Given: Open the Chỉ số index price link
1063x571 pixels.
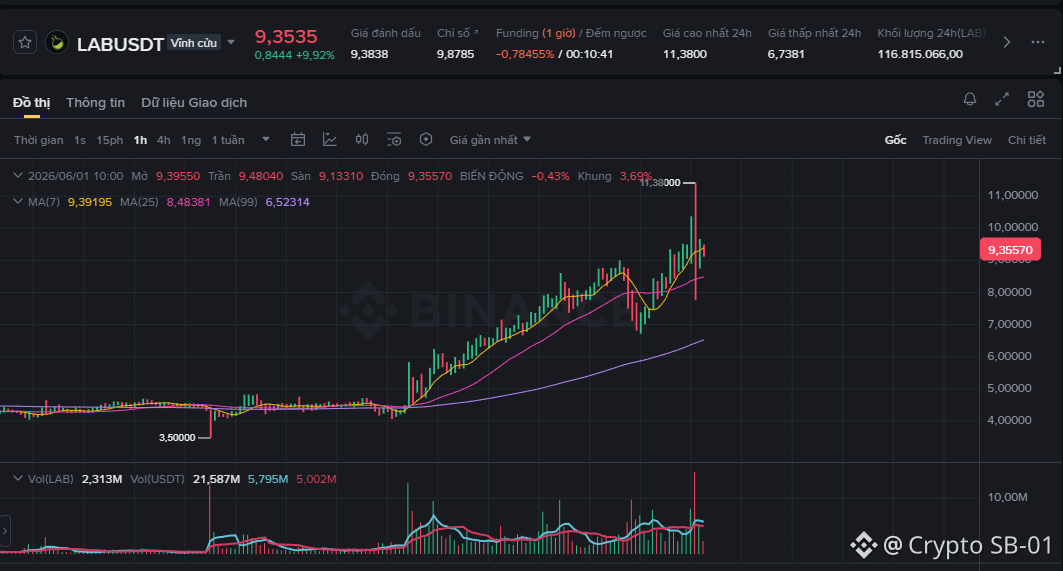Looking at the screenshot, I should point(457,33).
